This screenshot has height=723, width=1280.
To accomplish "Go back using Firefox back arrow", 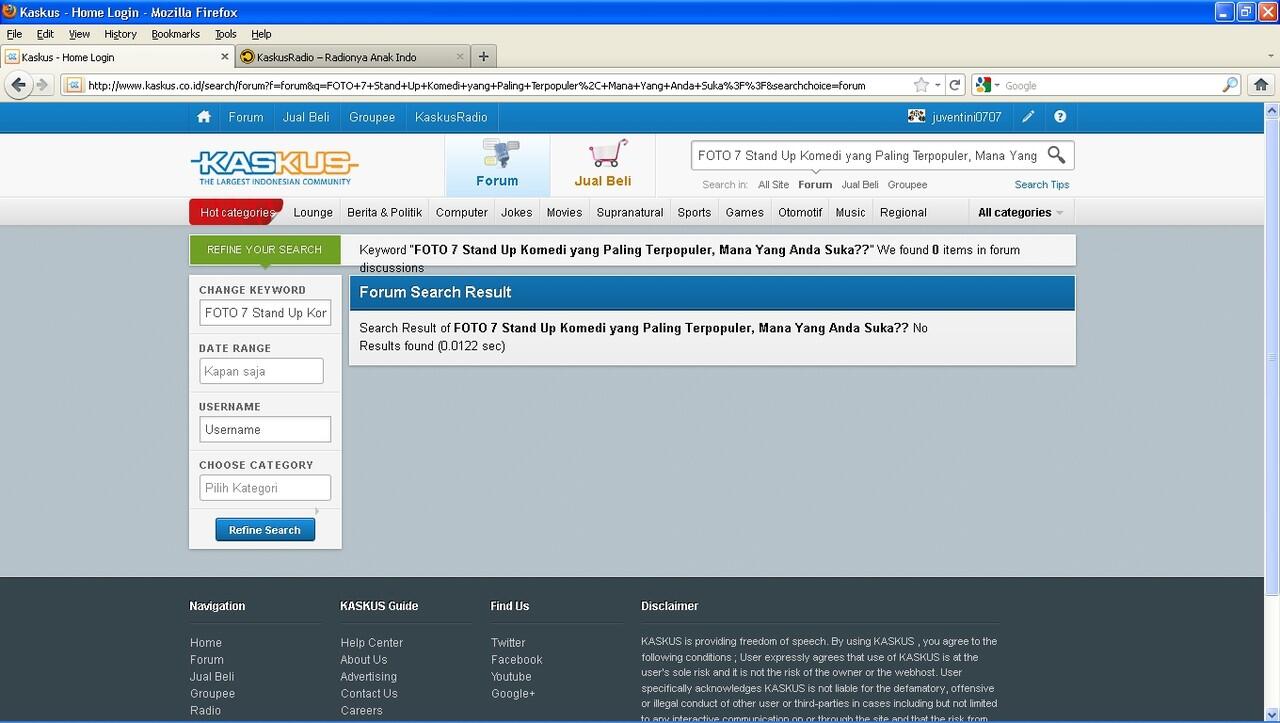I will [18, 85].
